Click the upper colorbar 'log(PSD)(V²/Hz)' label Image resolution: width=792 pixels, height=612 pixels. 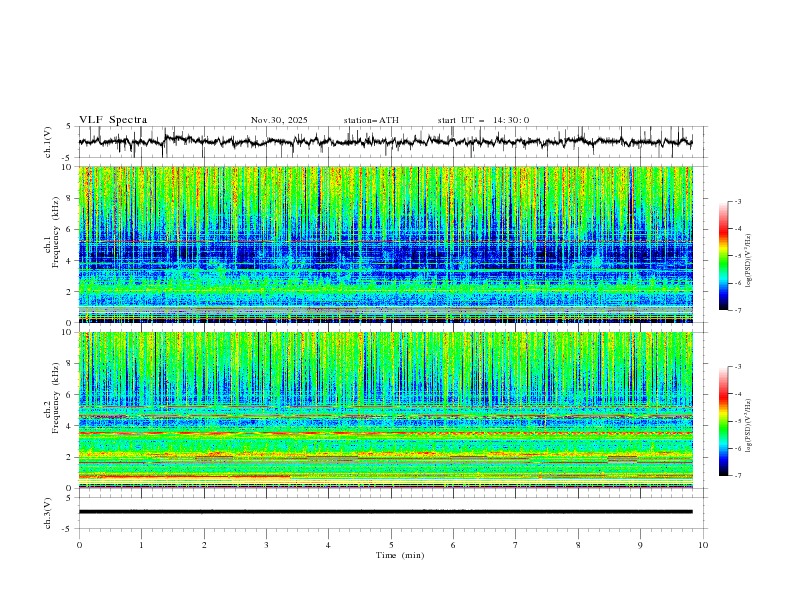click(750, 261)
